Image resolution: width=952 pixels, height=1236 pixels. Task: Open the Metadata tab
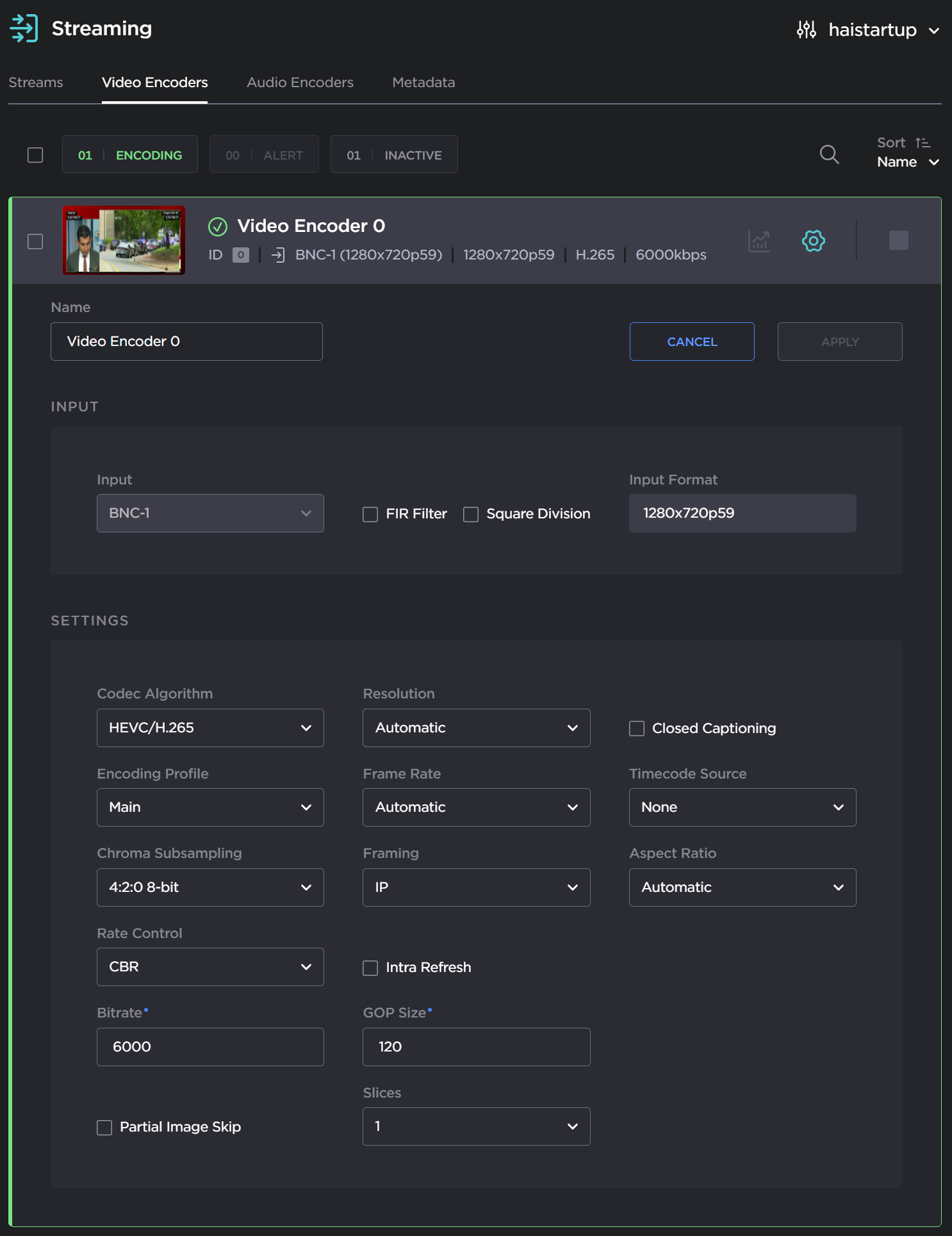(x=423, y=83)
